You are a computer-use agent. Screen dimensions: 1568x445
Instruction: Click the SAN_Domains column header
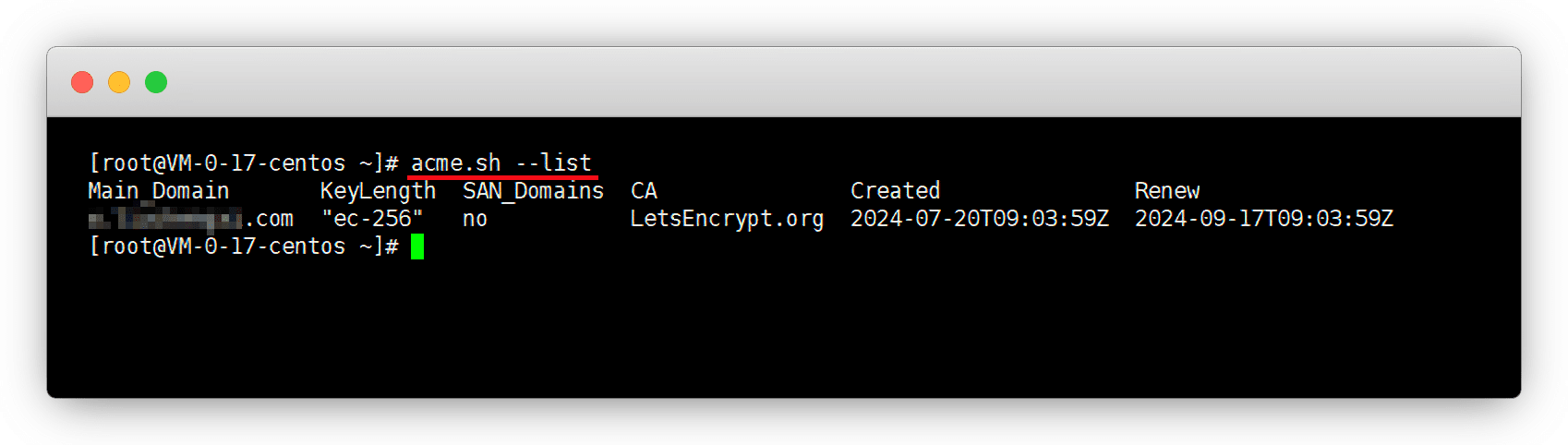pyautogui.click(x=533, y=191)
